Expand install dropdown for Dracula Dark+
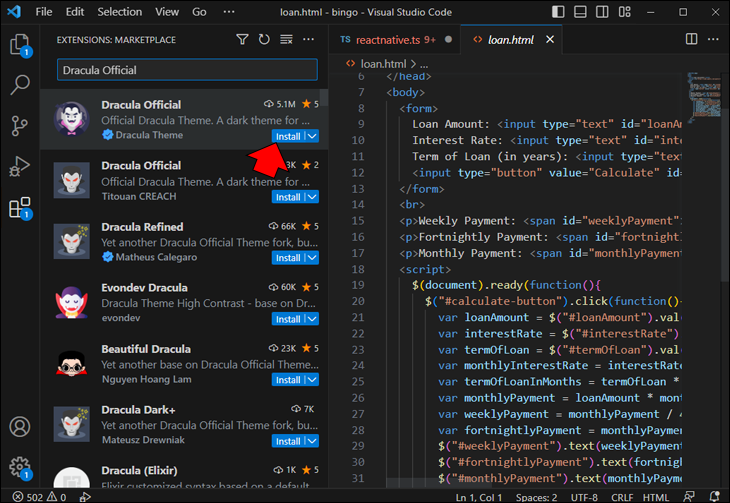Viewport: 730px width, 503px height. click(x=312, y=441)
